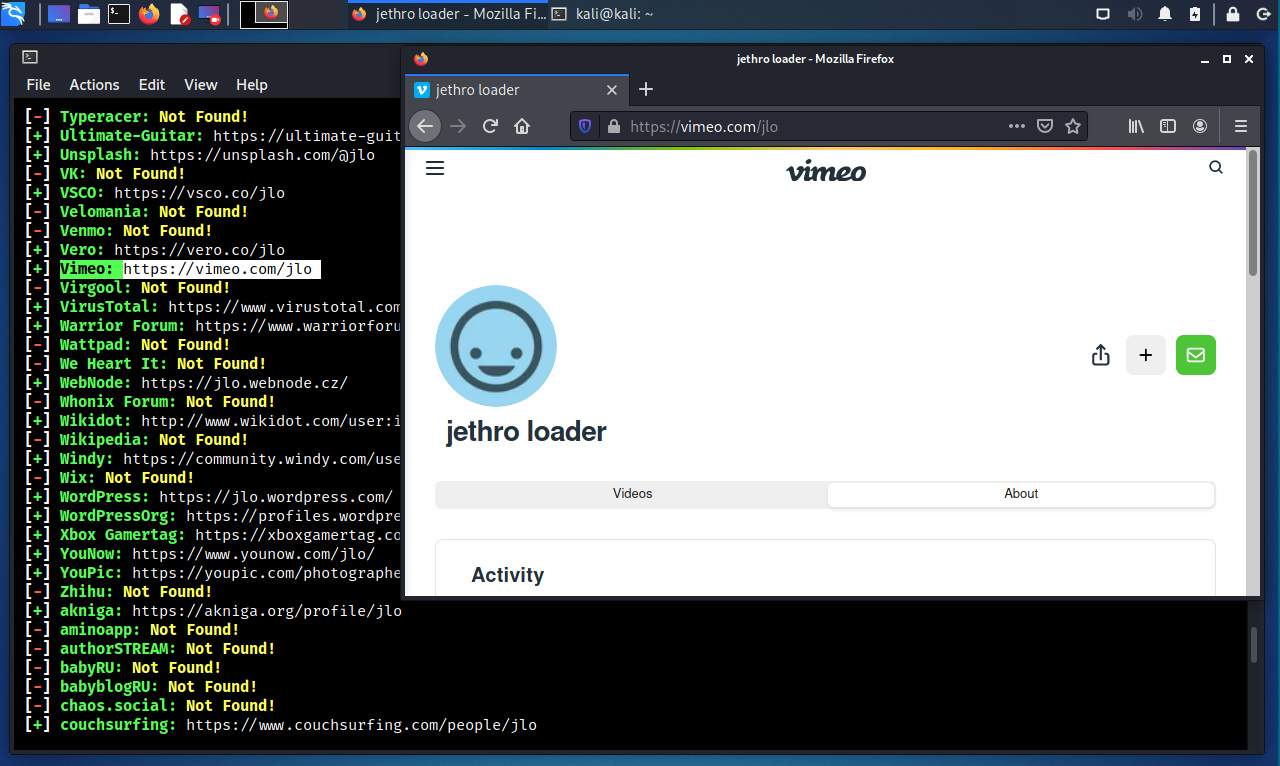
Task: Open the terminal Actions menu
Action: click(x=94, y=85)
